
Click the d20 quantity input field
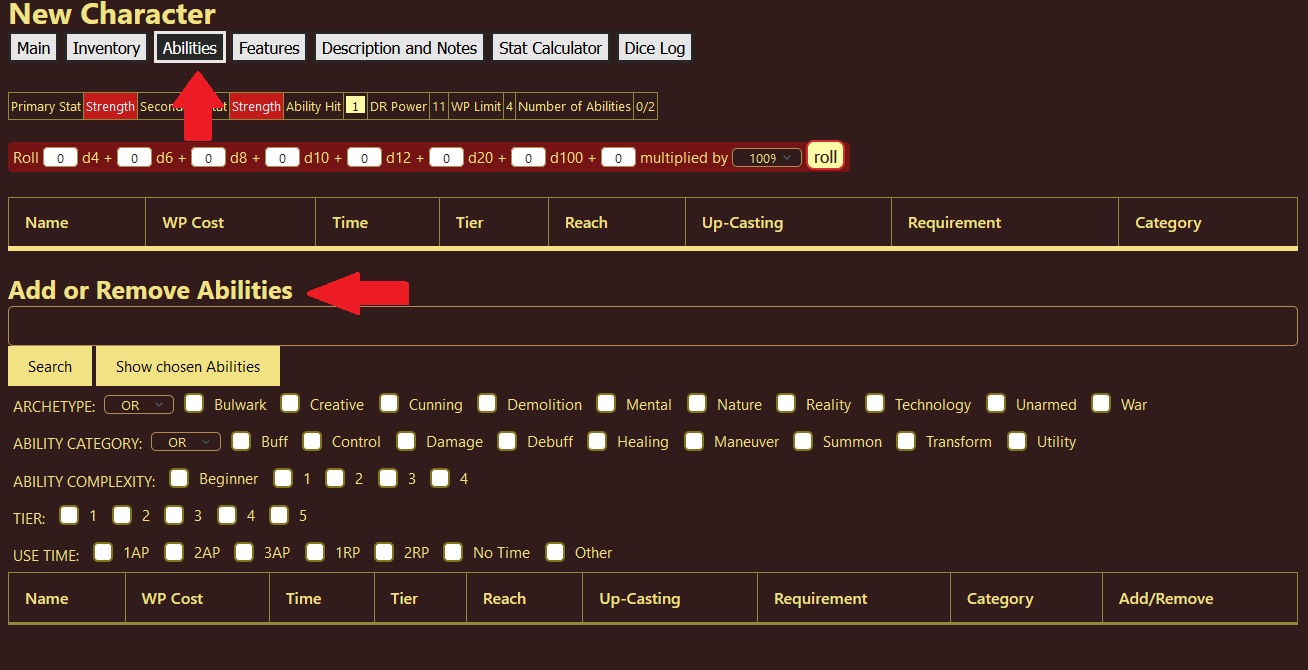(x=446, y=157)
